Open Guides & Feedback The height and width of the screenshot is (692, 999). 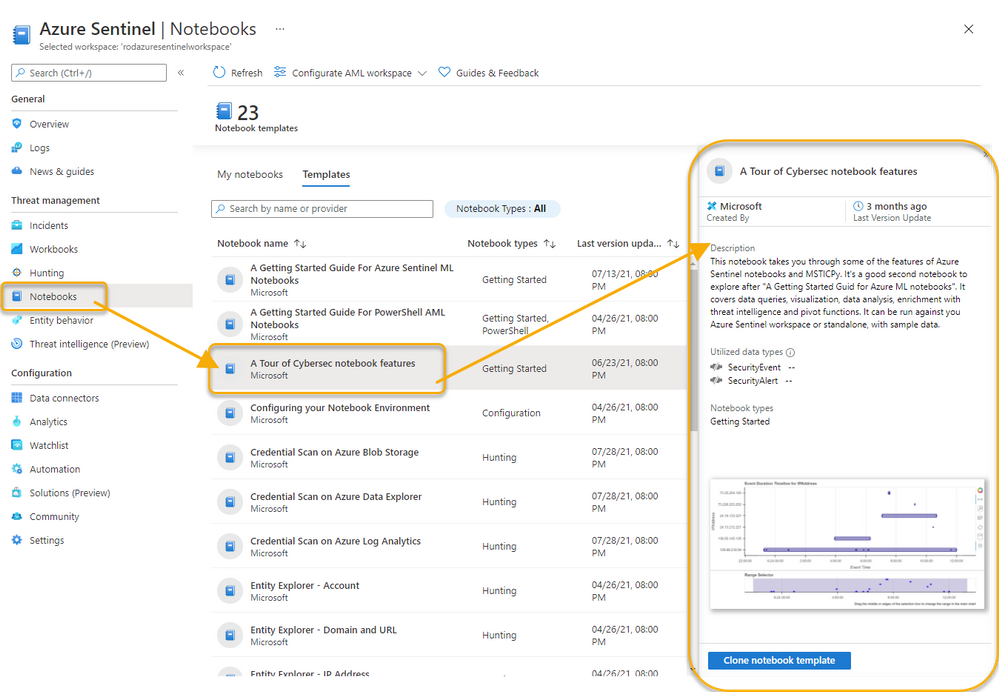point(496,72)
